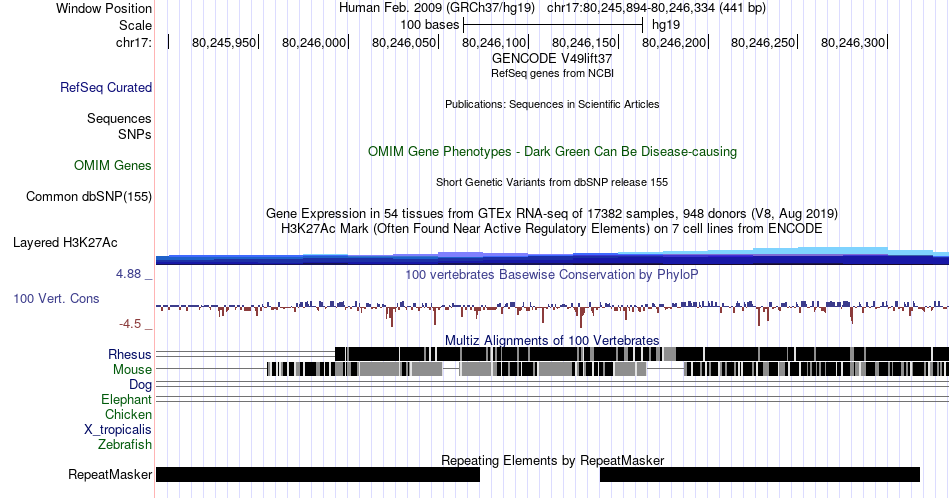The height and width of the screenshot is (498, 950).
Task: Click Publications: Sequences in Scientific Articles title
Action: (x=552, y=104)
